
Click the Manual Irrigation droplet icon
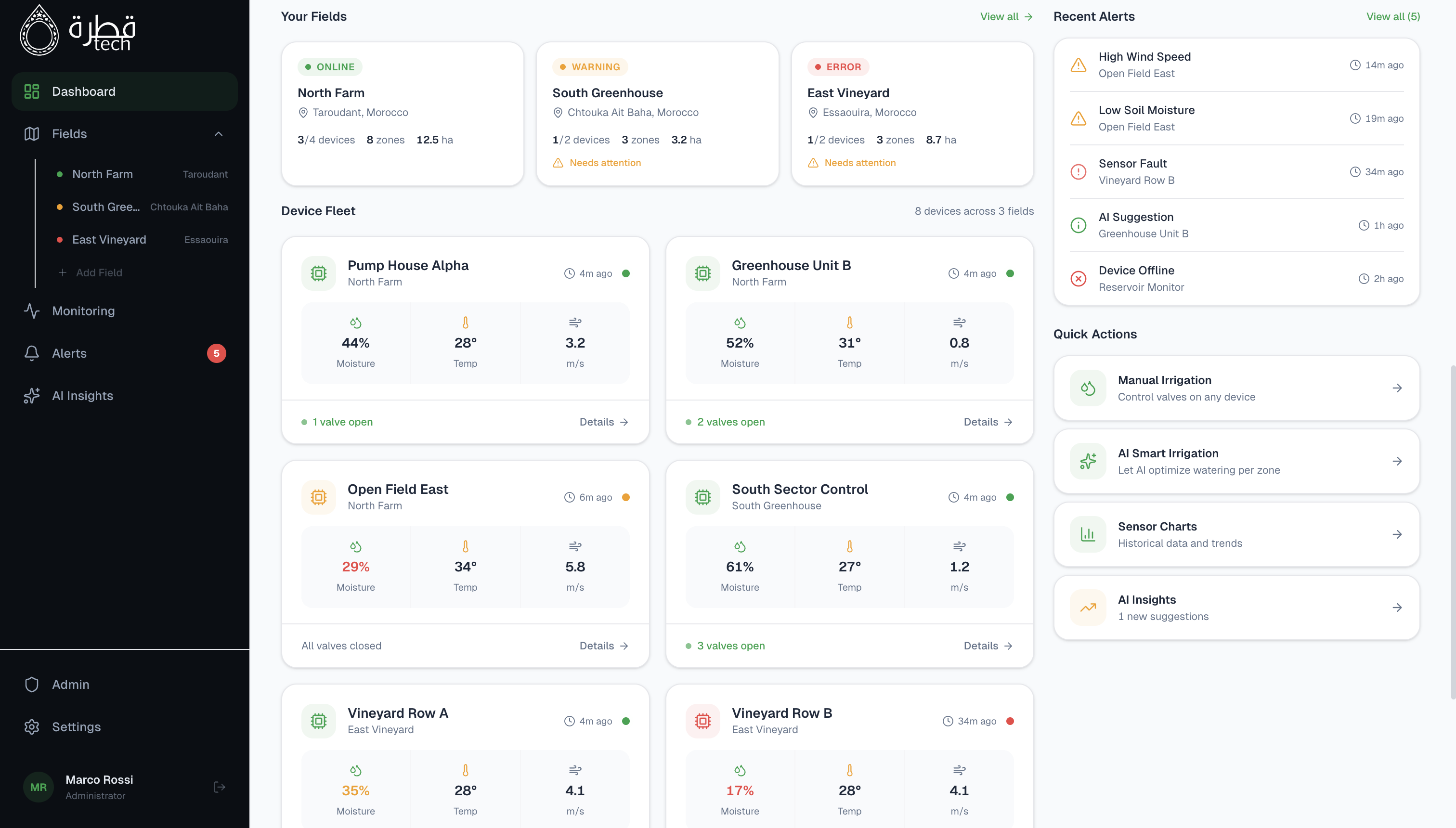point(1088,388)
